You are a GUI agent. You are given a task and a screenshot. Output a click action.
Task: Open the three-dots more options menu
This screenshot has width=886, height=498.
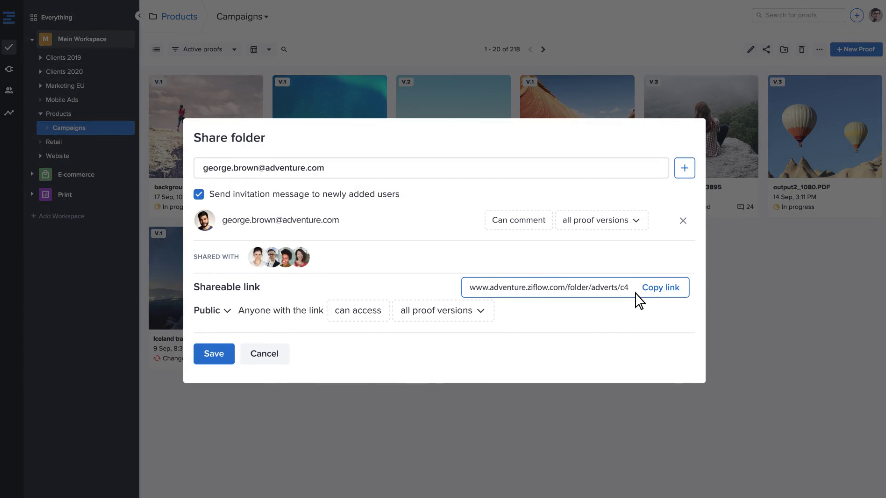(819, 49)
